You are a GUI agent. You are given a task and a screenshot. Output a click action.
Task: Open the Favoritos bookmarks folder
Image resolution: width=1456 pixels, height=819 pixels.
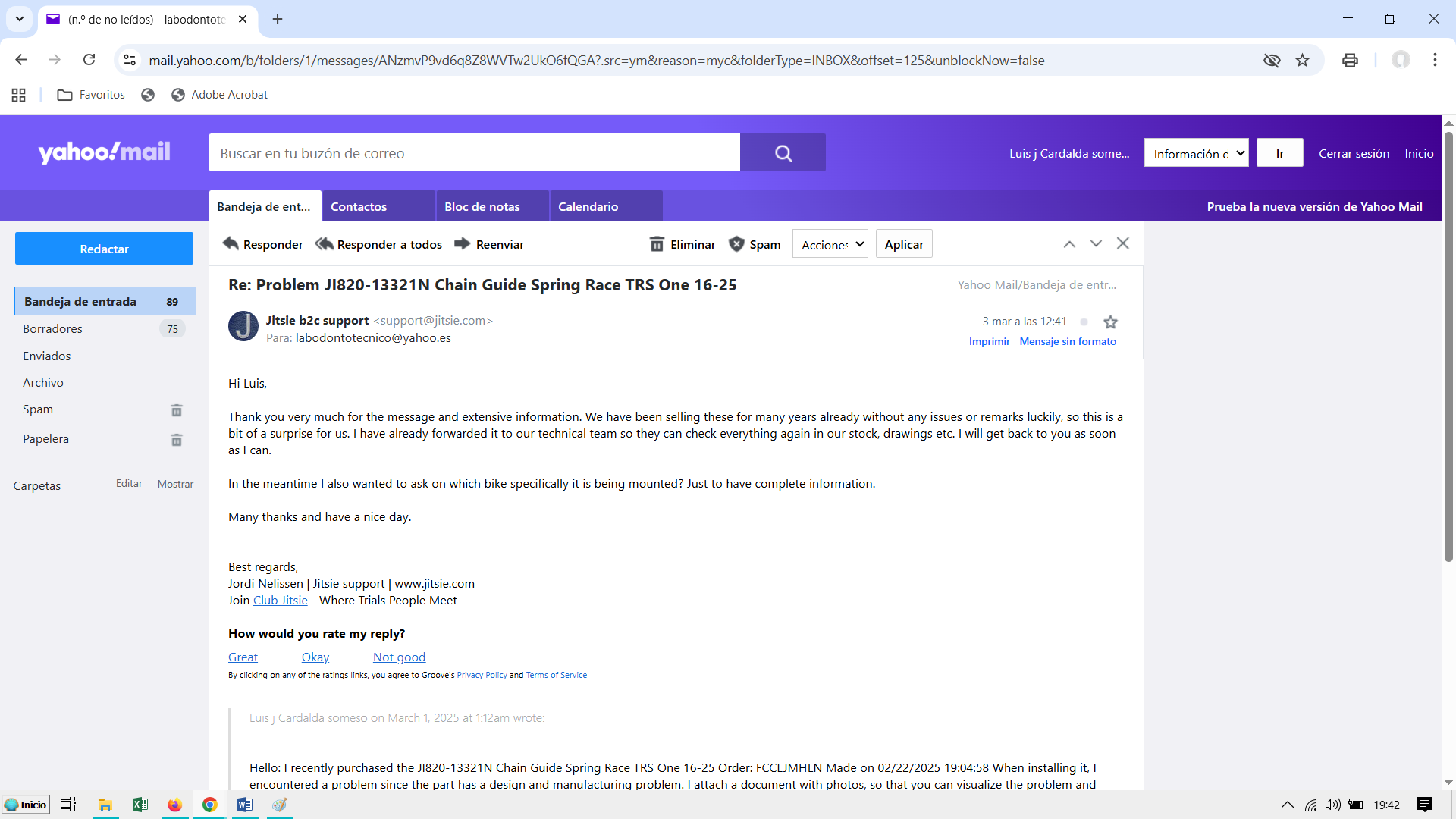tap(91, 95)
